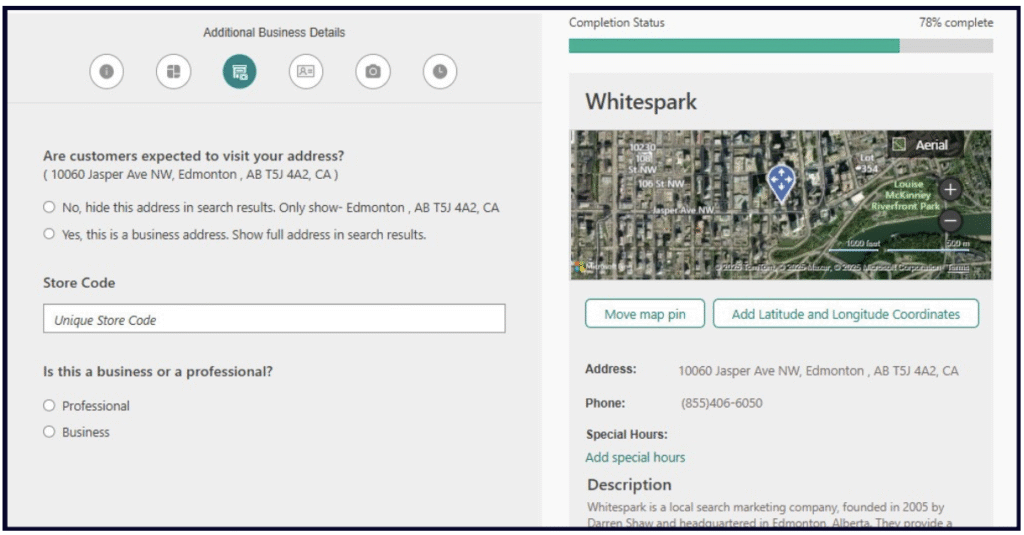1024x535 pixels.
Task: Select 'Yes, this is a business address'
Action: click(49, 235)
